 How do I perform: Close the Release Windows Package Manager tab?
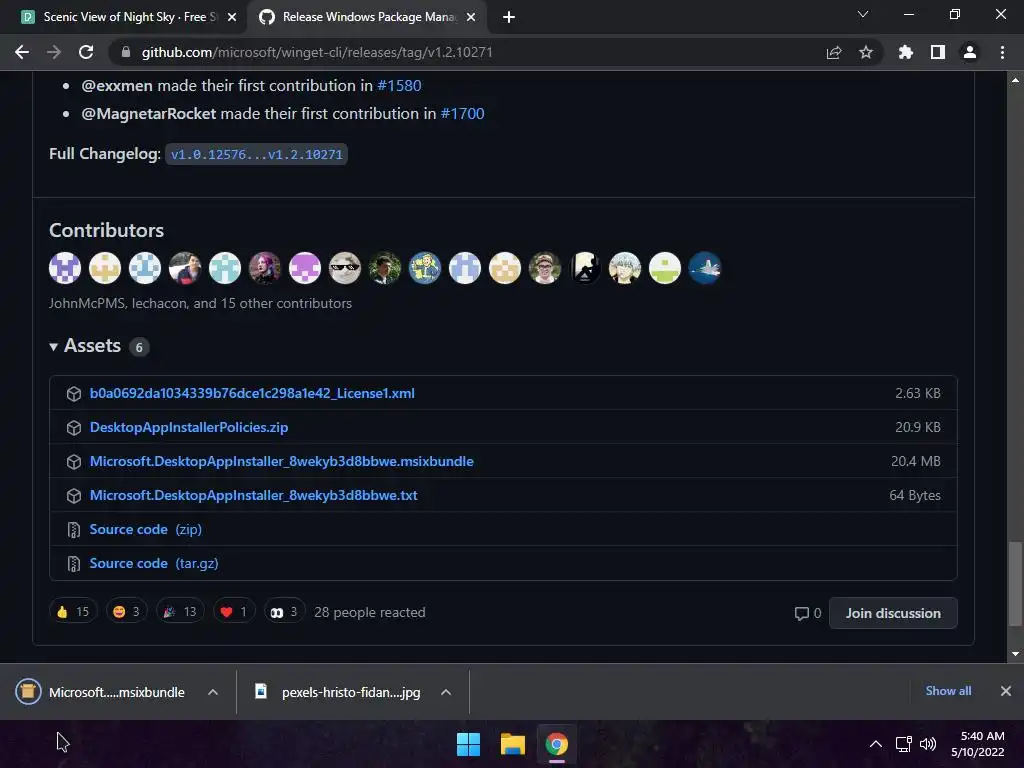click(471, 17)
